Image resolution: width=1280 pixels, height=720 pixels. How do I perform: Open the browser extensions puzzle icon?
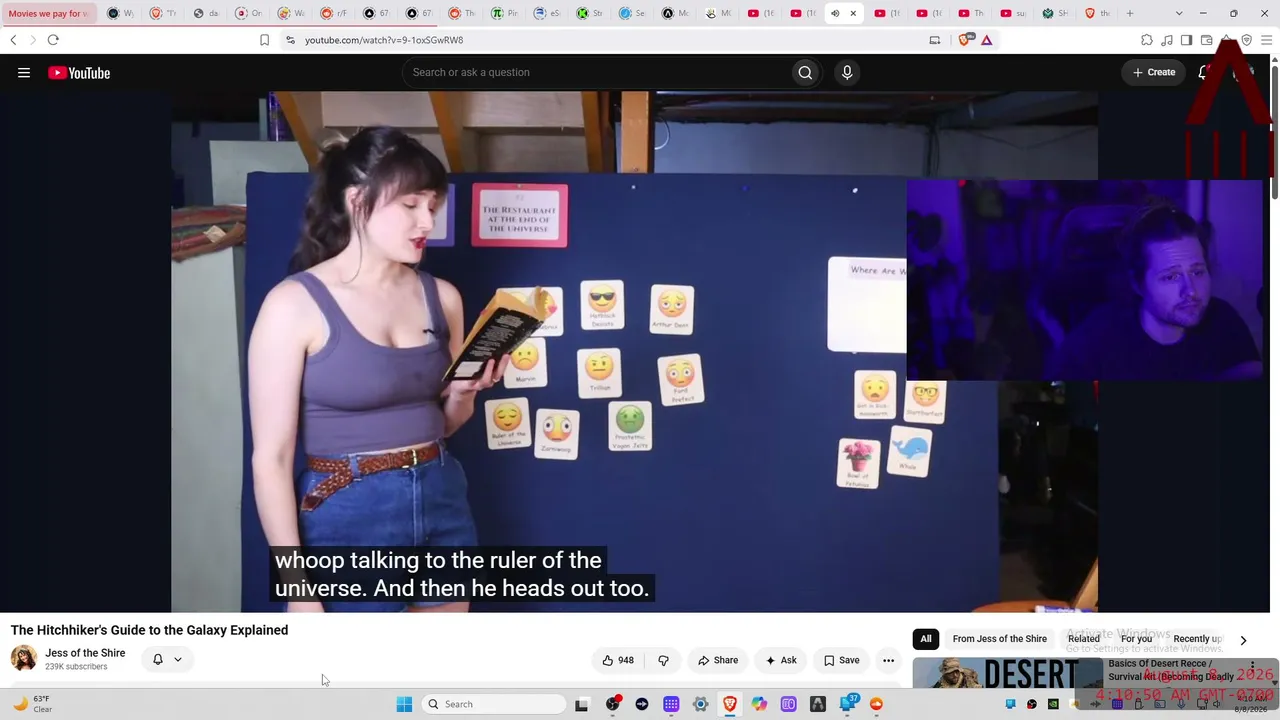click(1147, 40)
